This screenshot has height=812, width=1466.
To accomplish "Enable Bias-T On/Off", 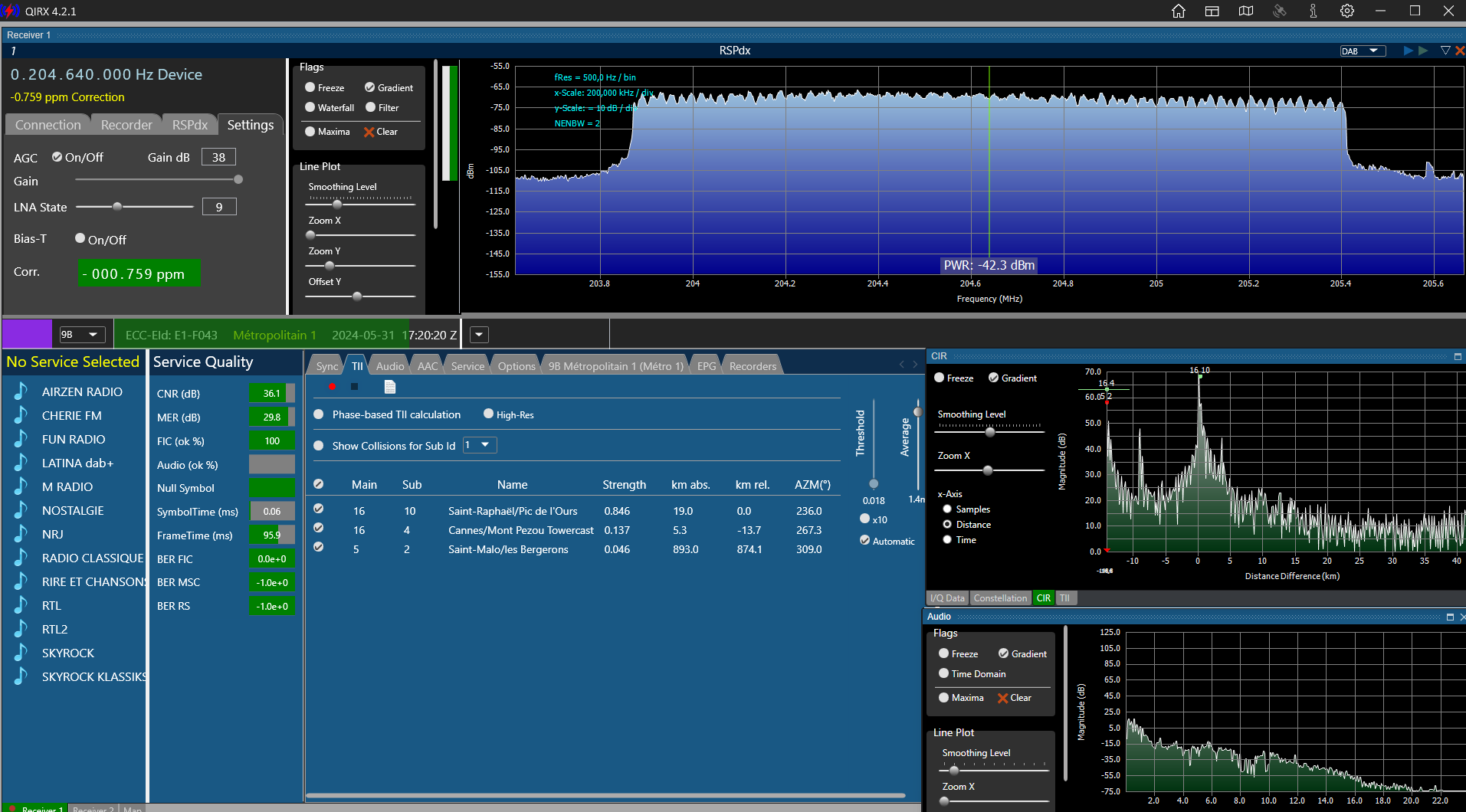I will (80, 238).
